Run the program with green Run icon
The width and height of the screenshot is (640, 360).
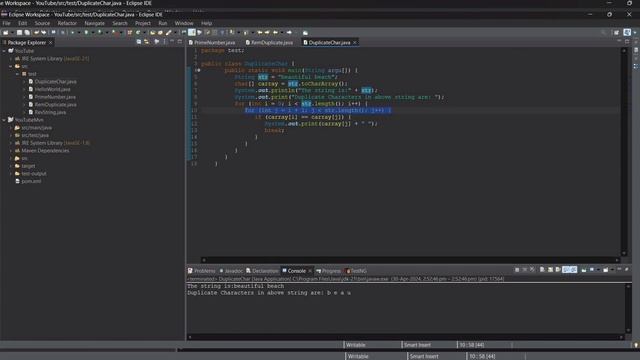pyautogui.click(x=86, y=32)
